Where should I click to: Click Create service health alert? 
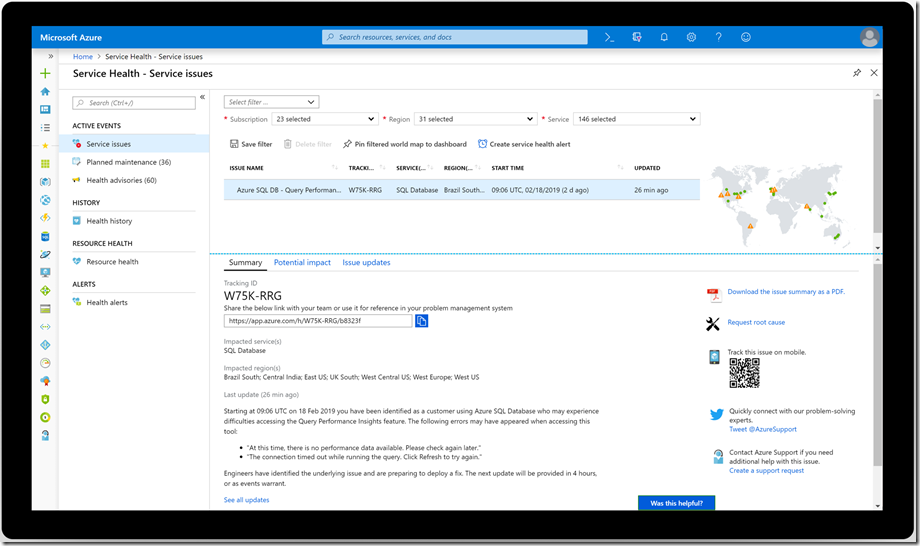point(524,144)
